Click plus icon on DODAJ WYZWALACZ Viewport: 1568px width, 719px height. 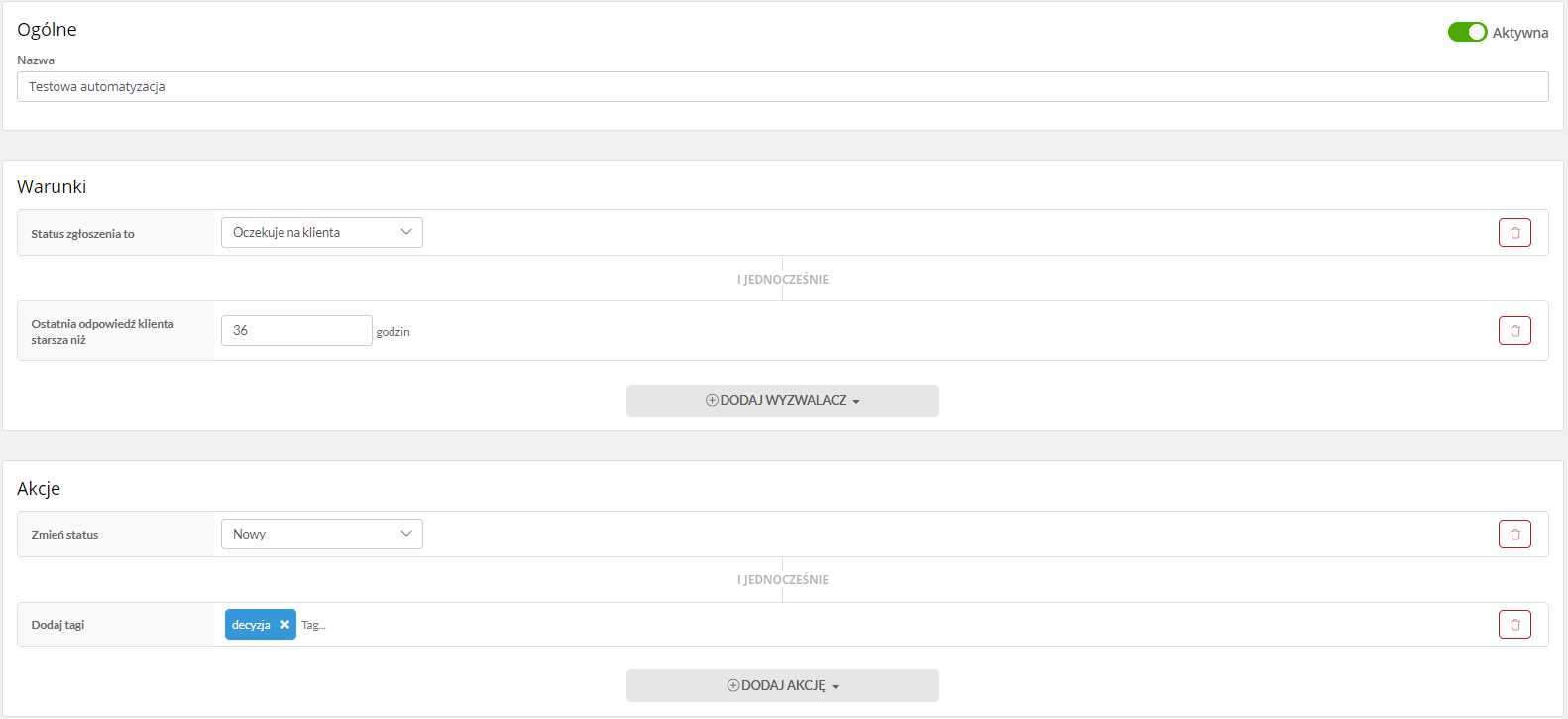tap(712, 400)
